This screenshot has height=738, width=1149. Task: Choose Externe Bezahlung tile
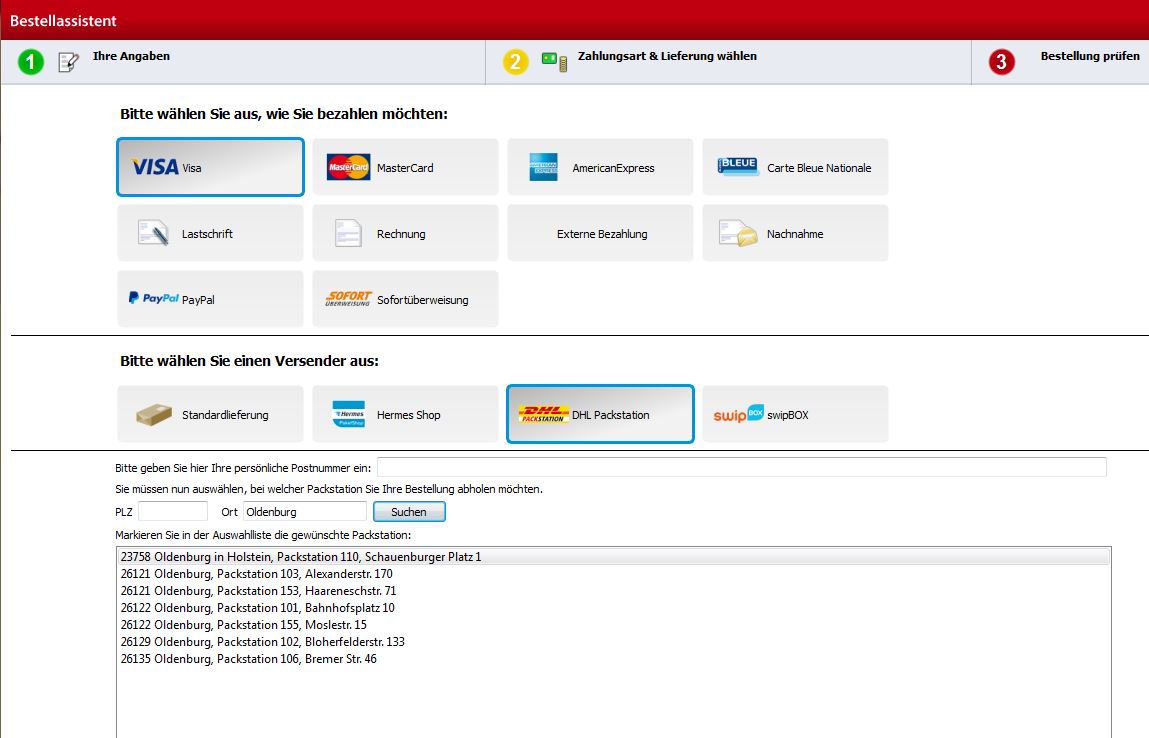tap(600, 233)
